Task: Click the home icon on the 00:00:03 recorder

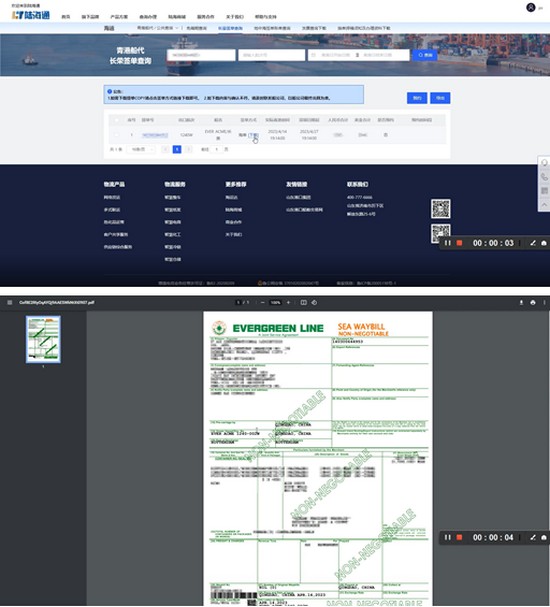Action: (x=544, y=243)
